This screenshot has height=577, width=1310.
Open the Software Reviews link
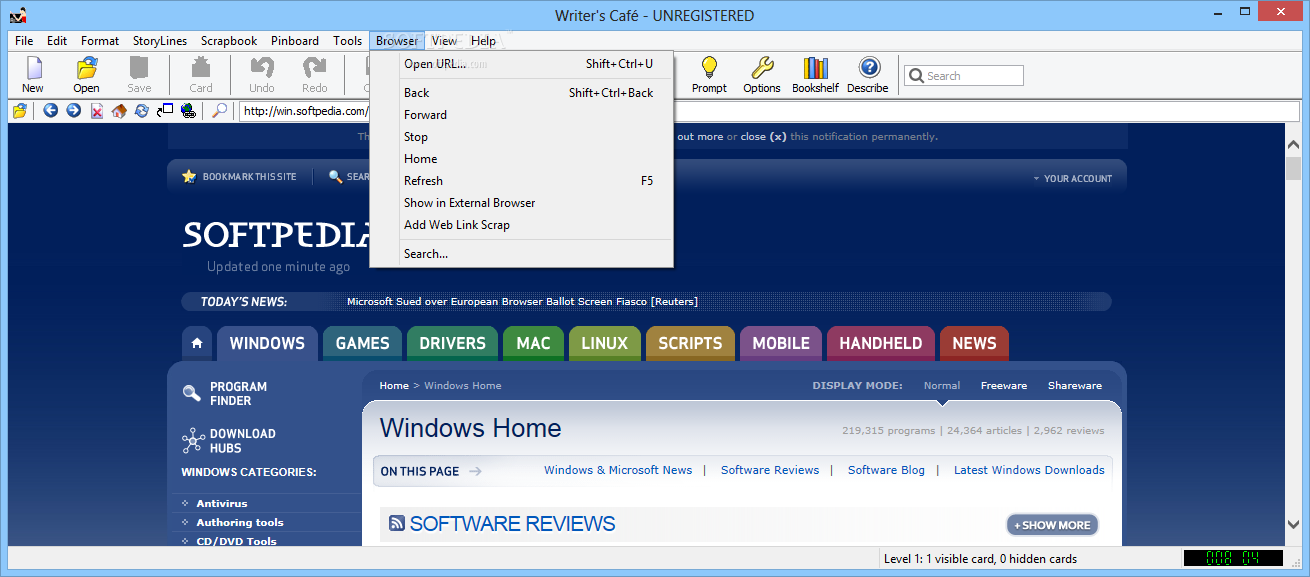coord(770,470)
